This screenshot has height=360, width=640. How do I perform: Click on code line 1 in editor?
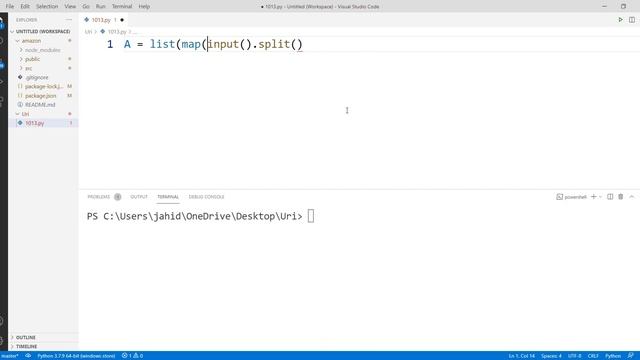213,44
